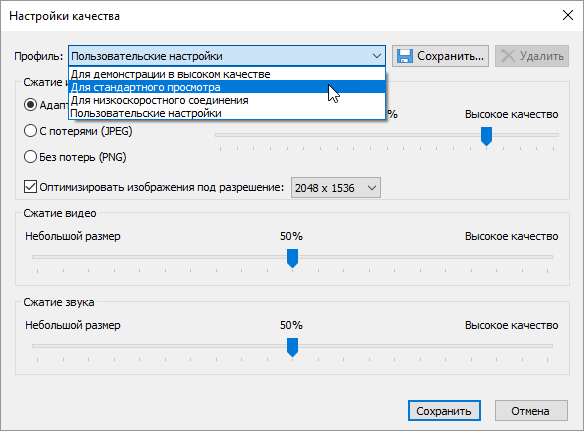Click the Профиль combo box field
Viewport: 584px width, 431px height.
[226, 56]
